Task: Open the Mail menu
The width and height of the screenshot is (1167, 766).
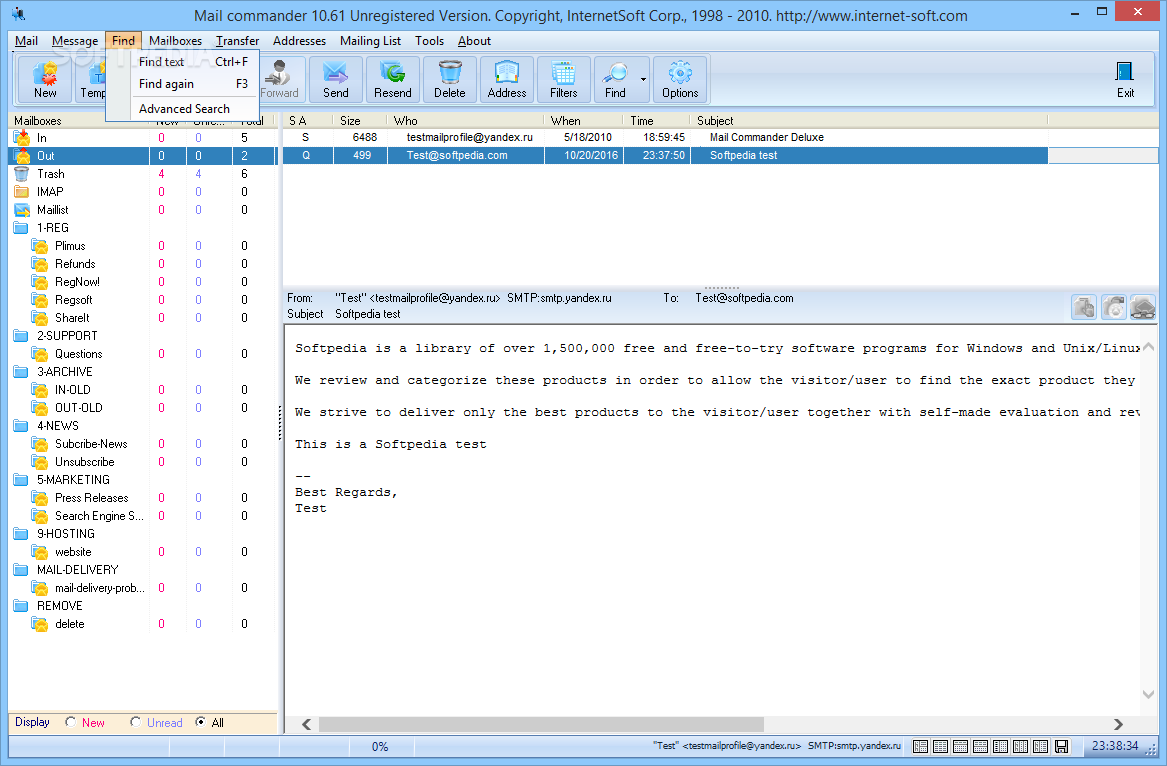Action: click(26, 41)
